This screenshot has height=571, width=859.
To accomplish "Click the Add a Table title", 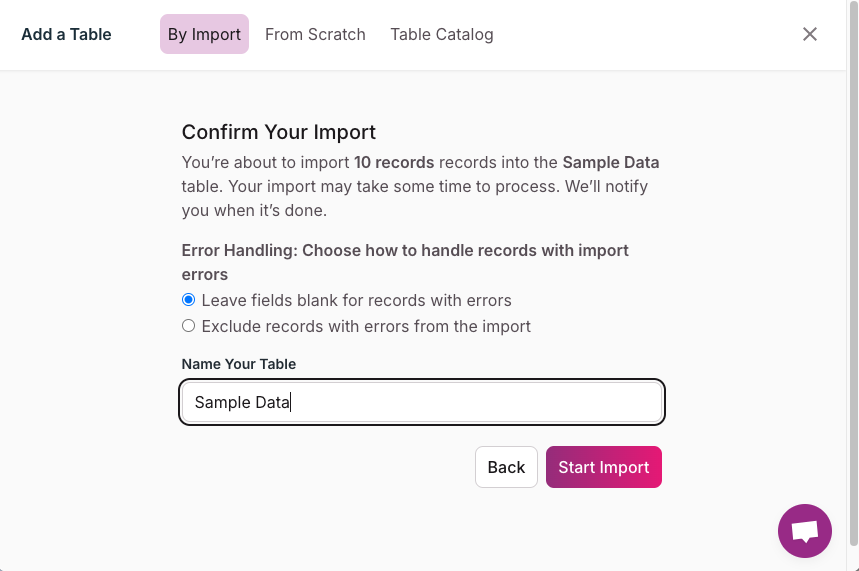I will [x=66, y=34].
